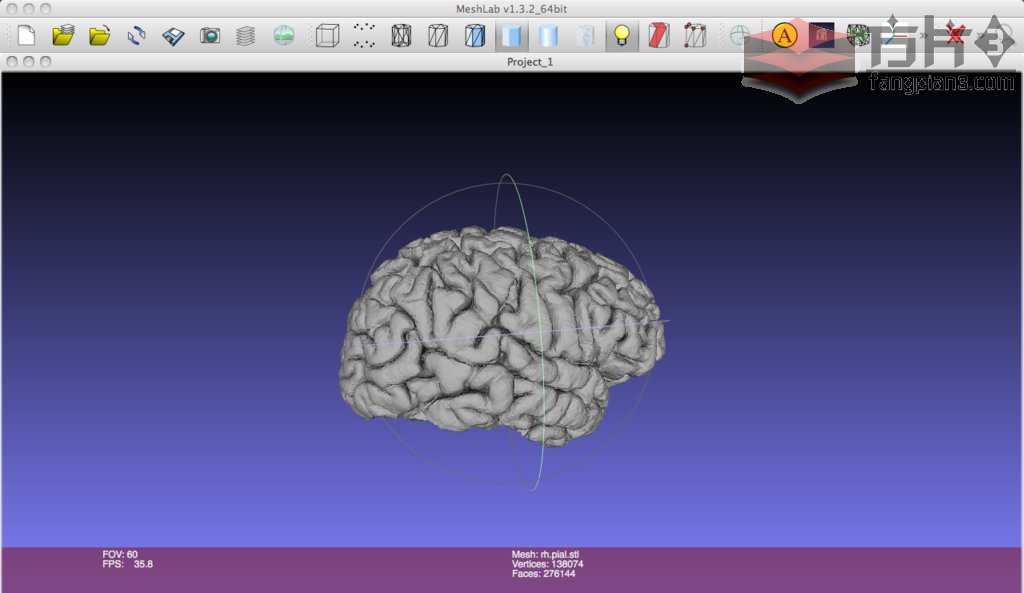Toggle bounding box render mode

pos(327,35)
